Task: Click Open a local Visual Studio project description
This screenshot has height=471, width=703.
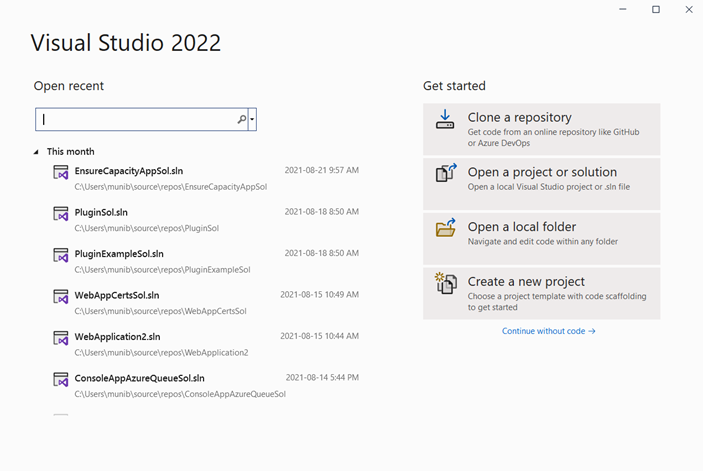Action: [549, 187]
